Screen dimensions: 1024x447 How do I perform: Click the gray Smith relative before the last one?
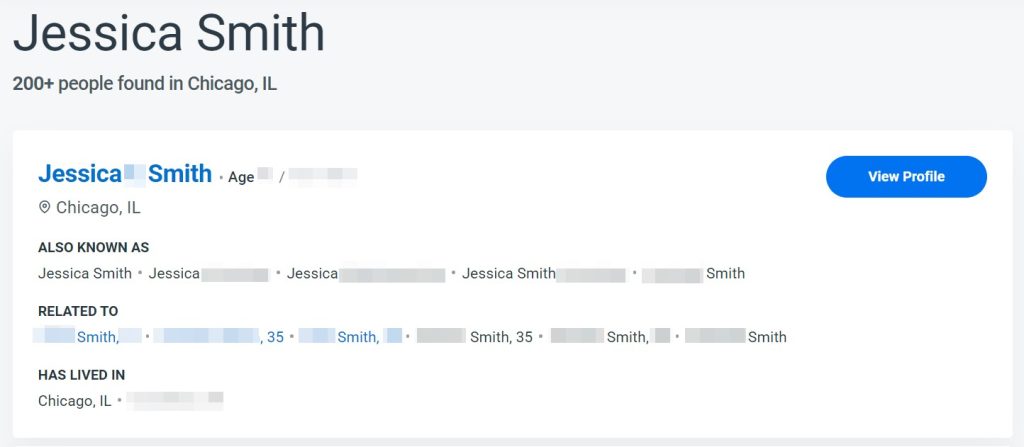click(611, 337)
